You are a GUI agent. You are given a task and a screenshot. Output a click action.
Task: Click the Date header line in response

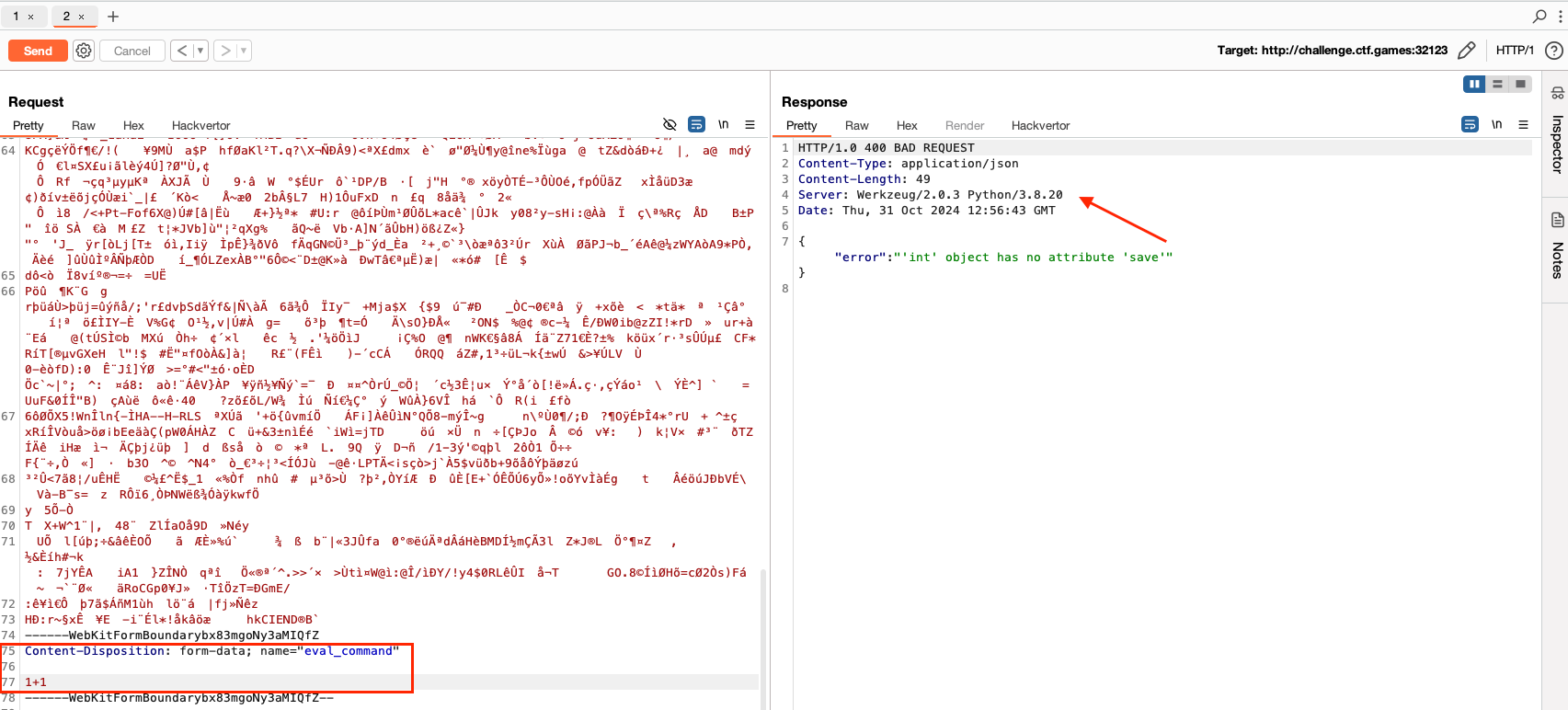tap(927, 211)
